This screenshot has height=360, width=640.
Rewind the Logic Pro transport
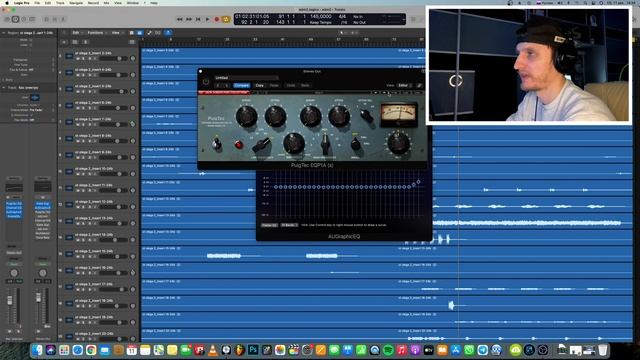[180, 19]
